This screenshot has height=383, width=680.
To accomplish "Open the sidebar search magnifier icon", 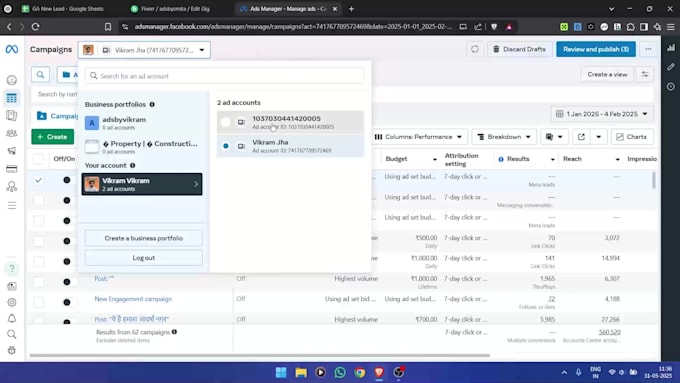I will tap(12, 334).
